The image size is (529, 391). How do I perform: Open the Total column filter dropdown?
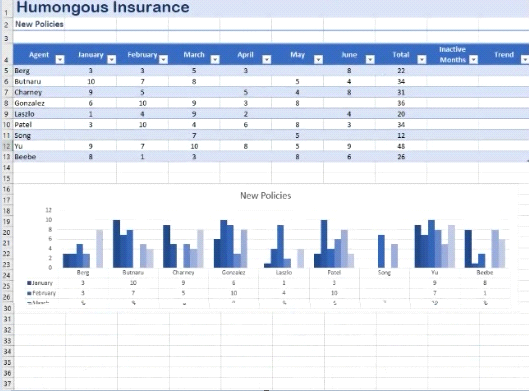pyautogui.click(x=422, y=60)
